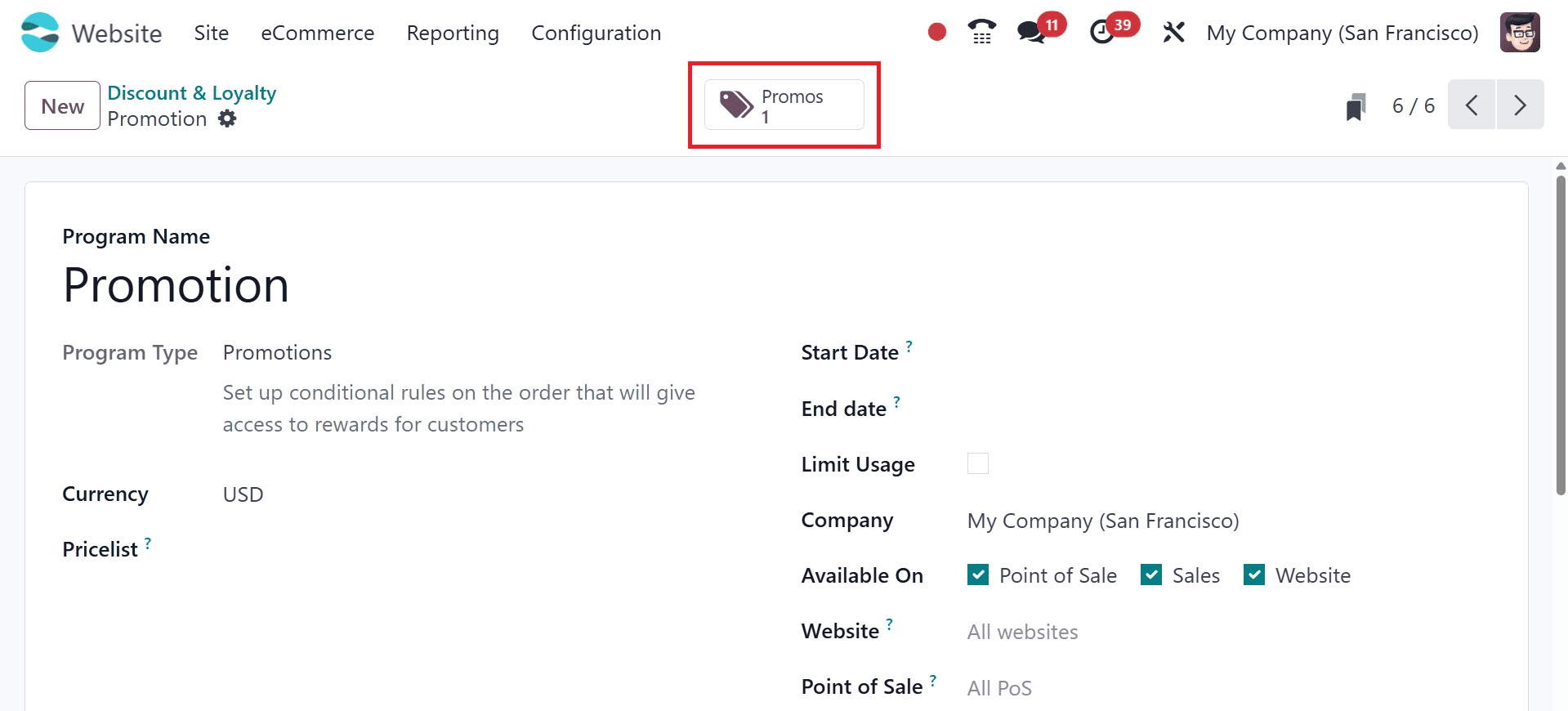The image size is (1568, 711).
Task: Uncheck Website availability checkbox
Action: 1254,575
